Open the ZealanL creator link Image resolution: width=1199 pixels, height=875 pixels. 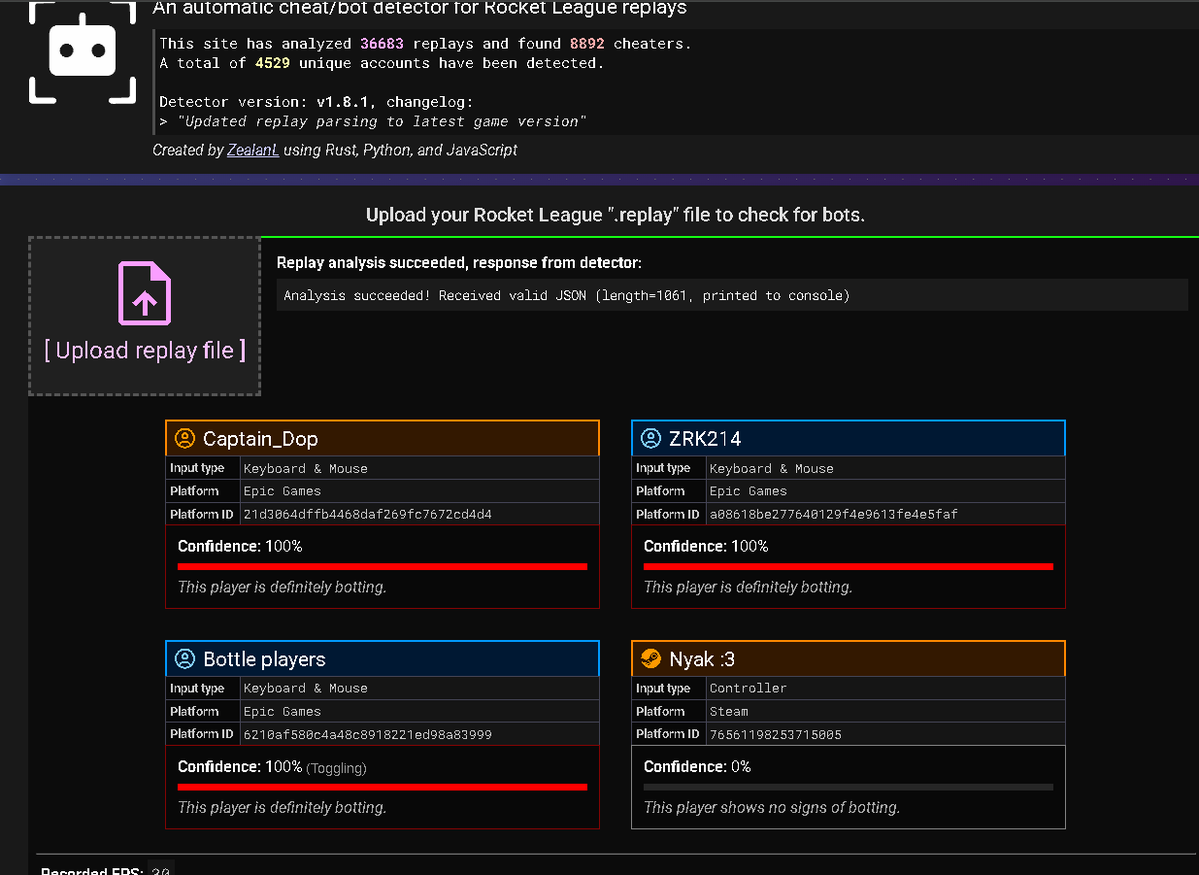pos(253,150)
